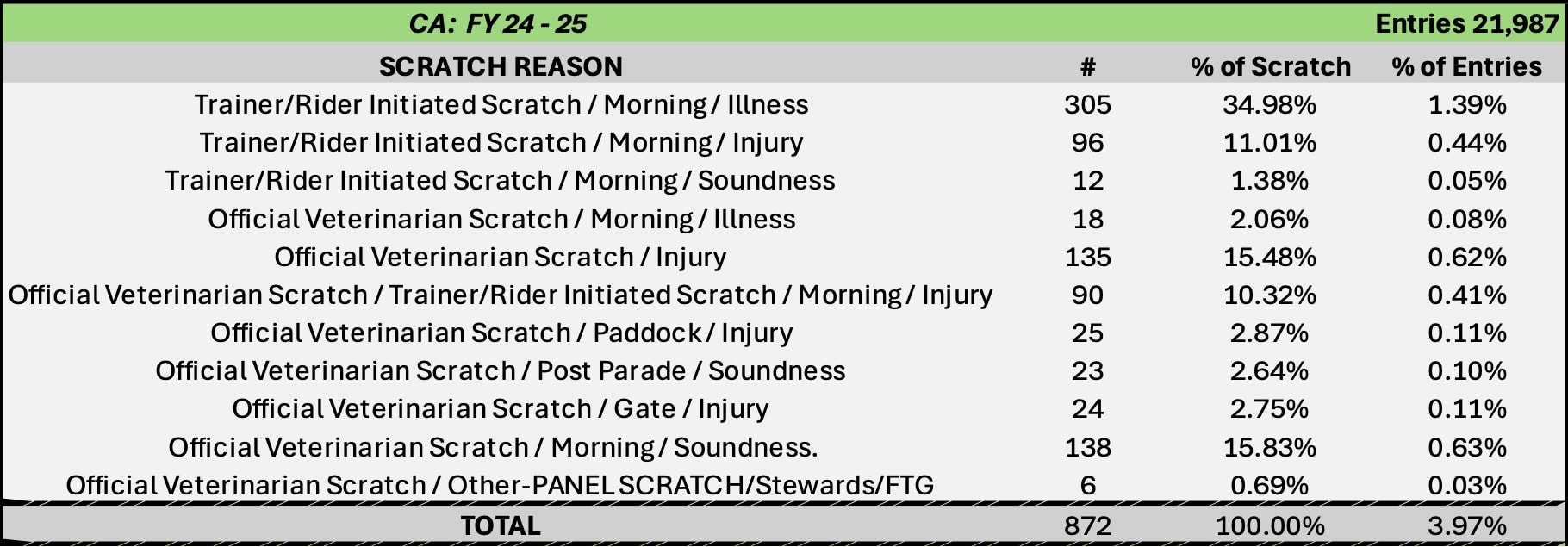Screen dimensions: 1568x547
Task: Select the Gate / Injury row label
Action: 500,408
